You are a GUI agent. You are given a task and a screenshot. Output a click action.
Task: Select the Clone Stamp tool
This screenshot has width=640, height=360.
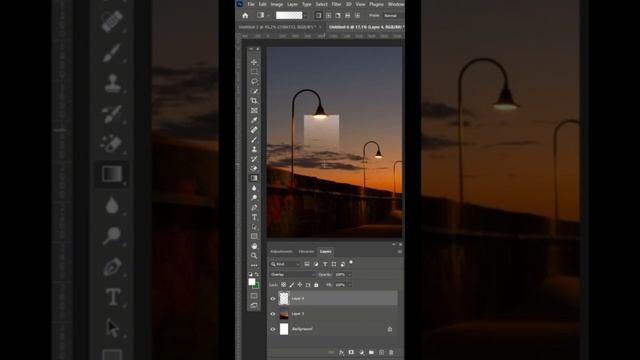click(x=254, y=149)
